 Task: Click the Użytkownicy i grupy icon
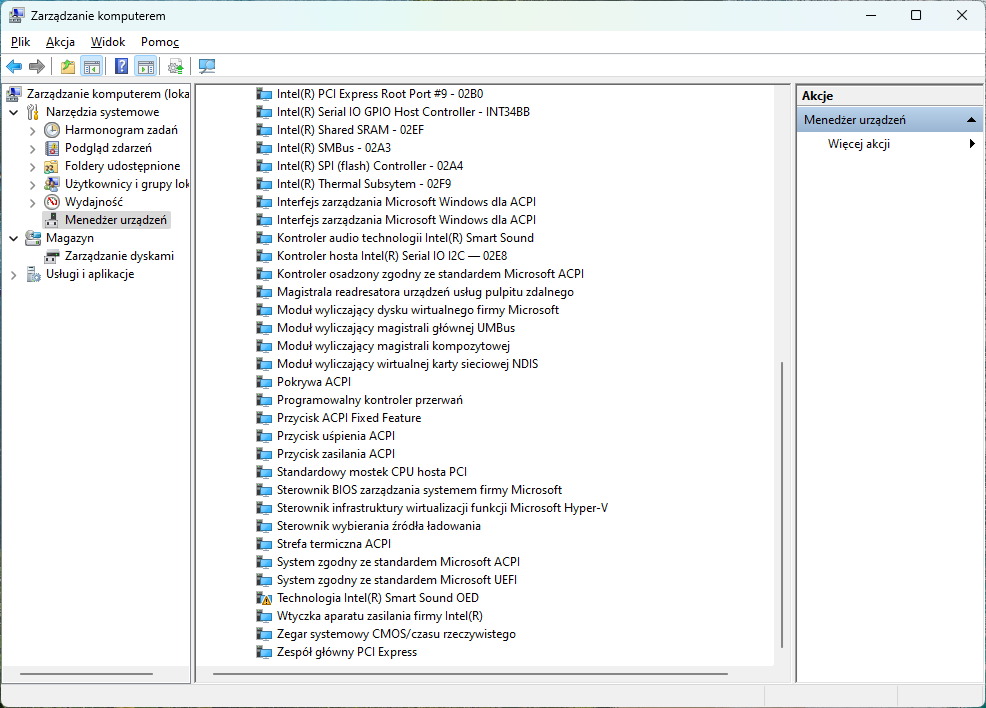pos(52,184)
